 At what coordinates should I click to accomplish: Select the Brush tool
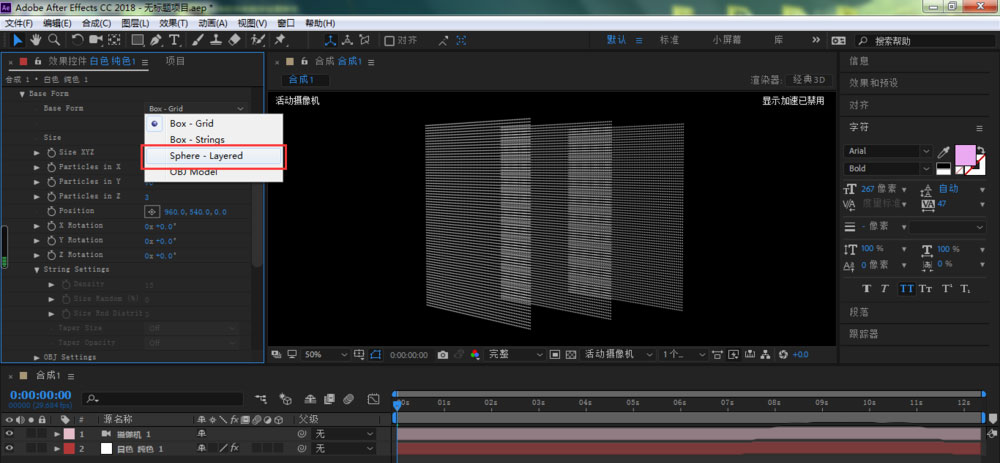tap(199, 40)
